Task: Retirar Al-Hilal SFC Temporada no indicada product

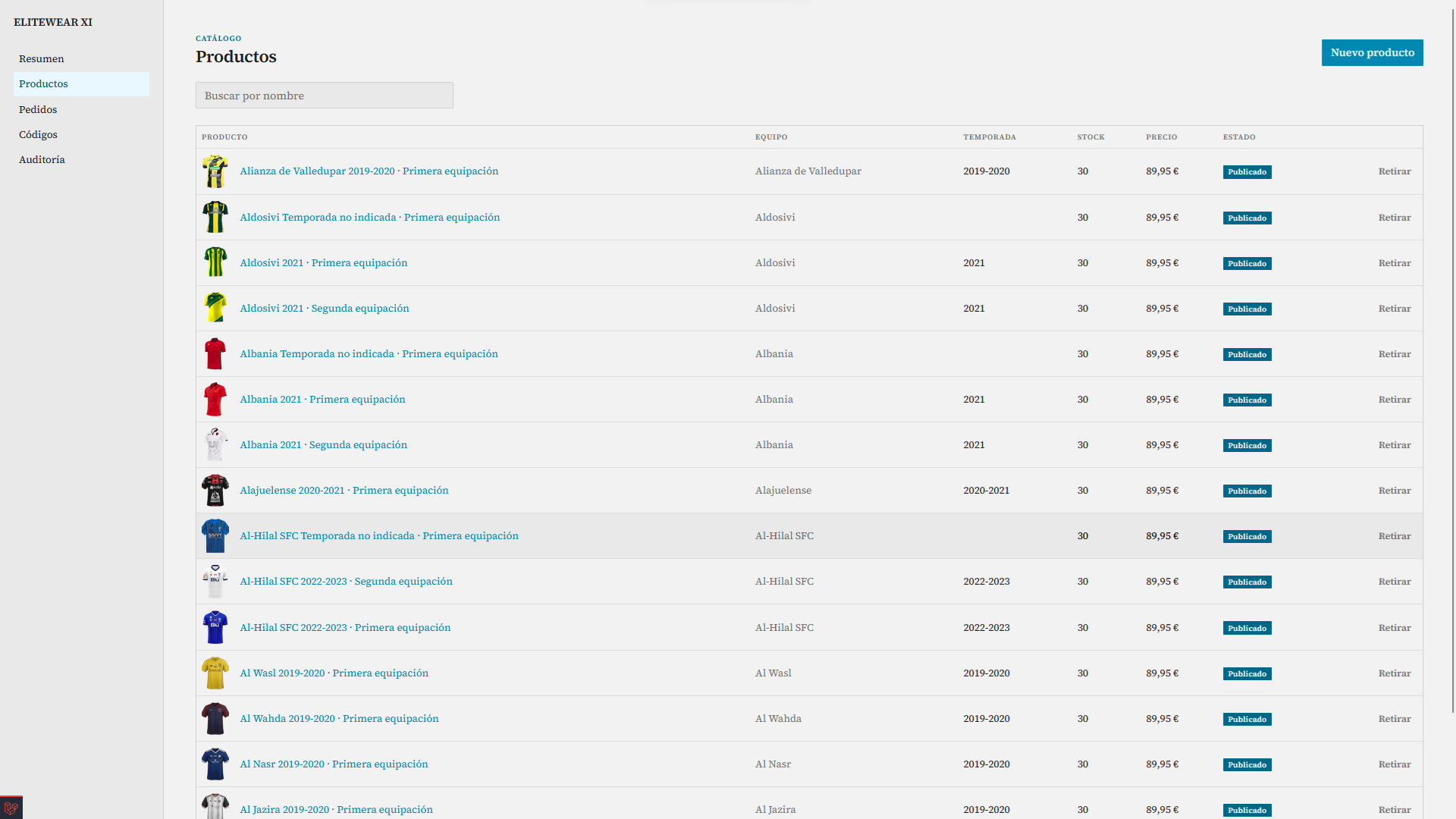Action: tap(1395, 536)
